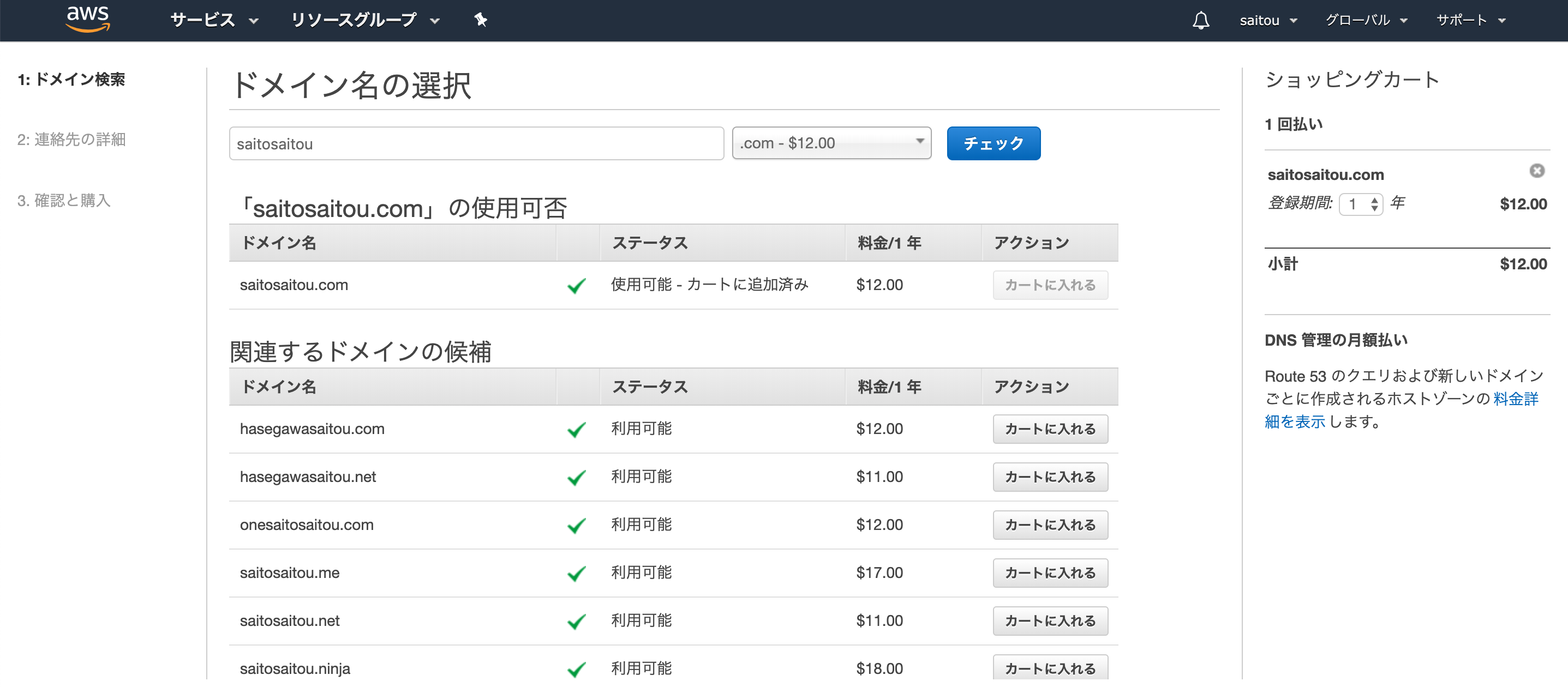Screen dimensions: 1568x687
Task: Click the AWS home logo
Action: tap(88, 19)
